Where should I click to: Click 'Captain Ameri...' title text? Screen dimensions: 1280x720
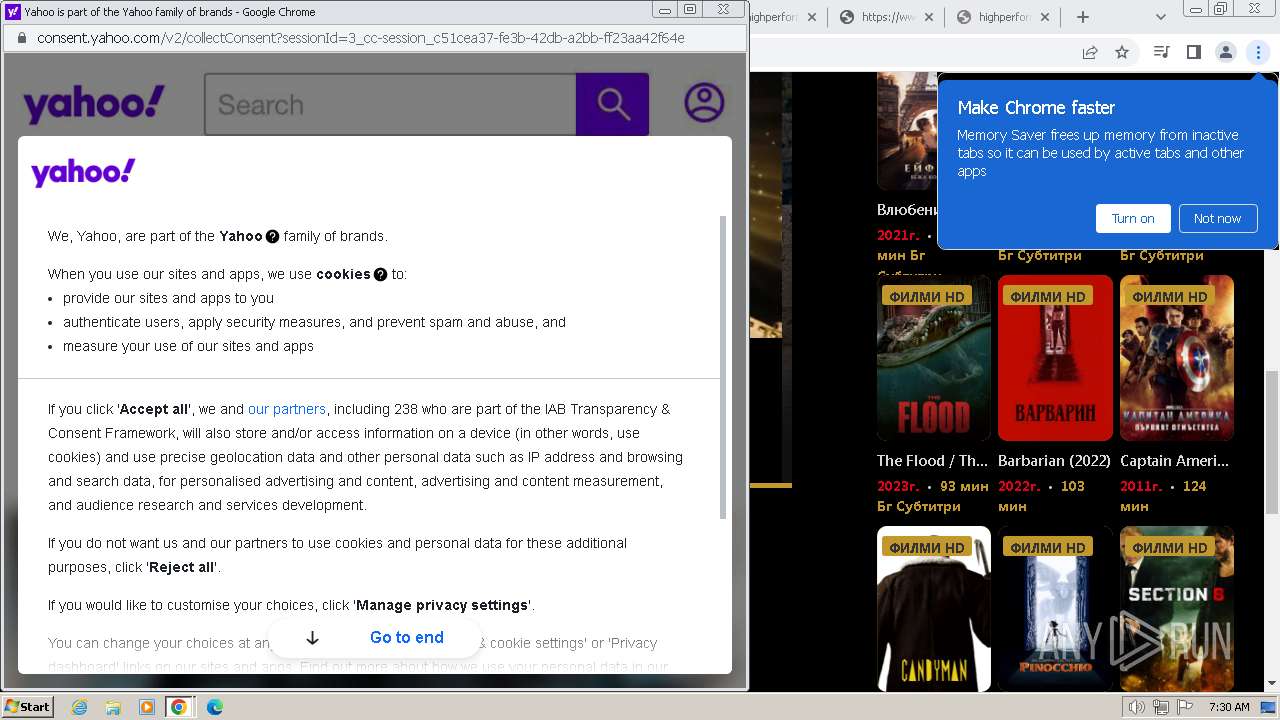tap(1174, 461)
